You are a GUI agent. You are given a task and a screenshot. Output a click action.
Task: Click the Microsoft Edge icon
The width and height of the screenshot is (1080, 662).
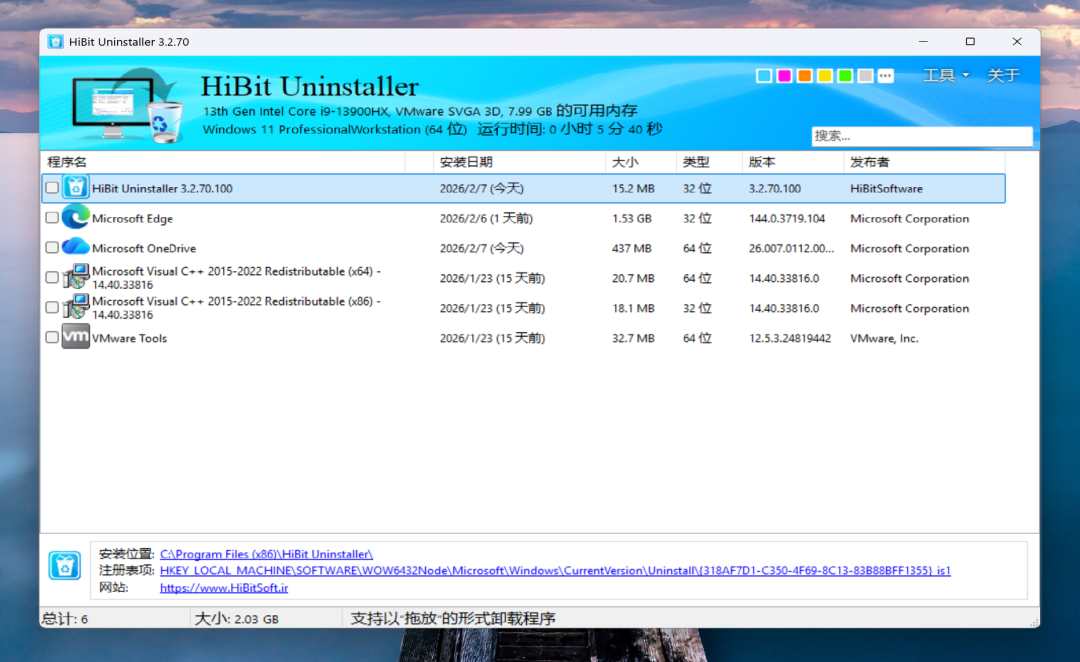[76, 218]
